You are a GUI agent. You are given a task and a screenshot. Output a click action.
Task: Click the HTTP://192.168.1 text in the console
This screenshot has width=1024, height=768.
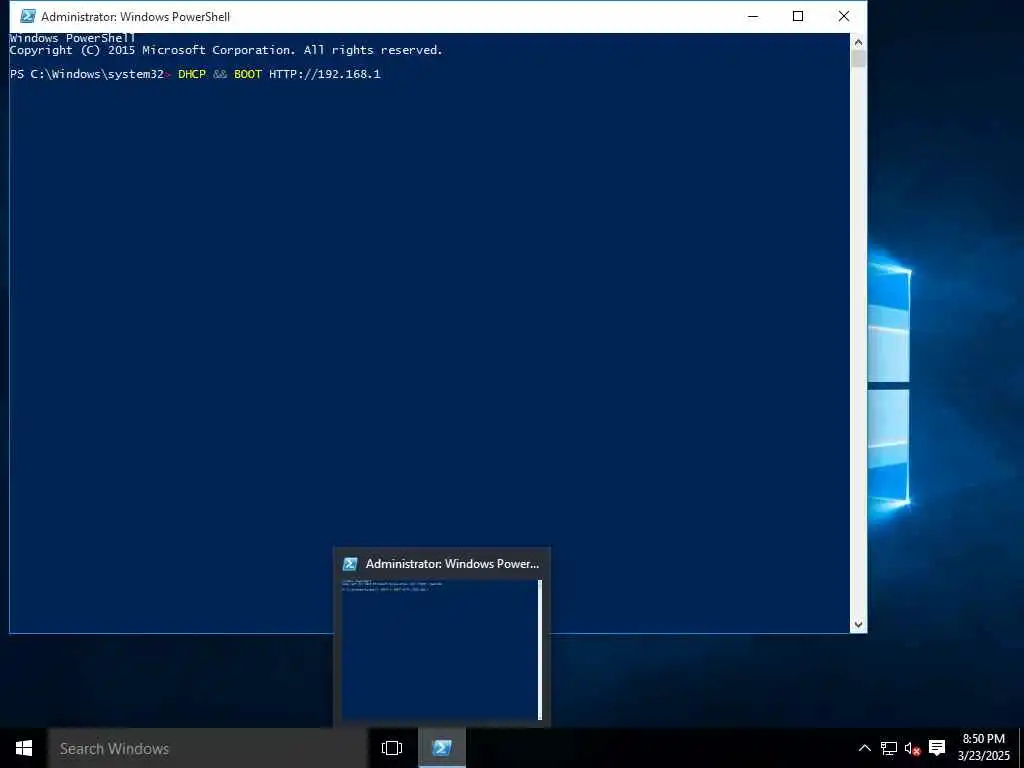coord(325,74)
